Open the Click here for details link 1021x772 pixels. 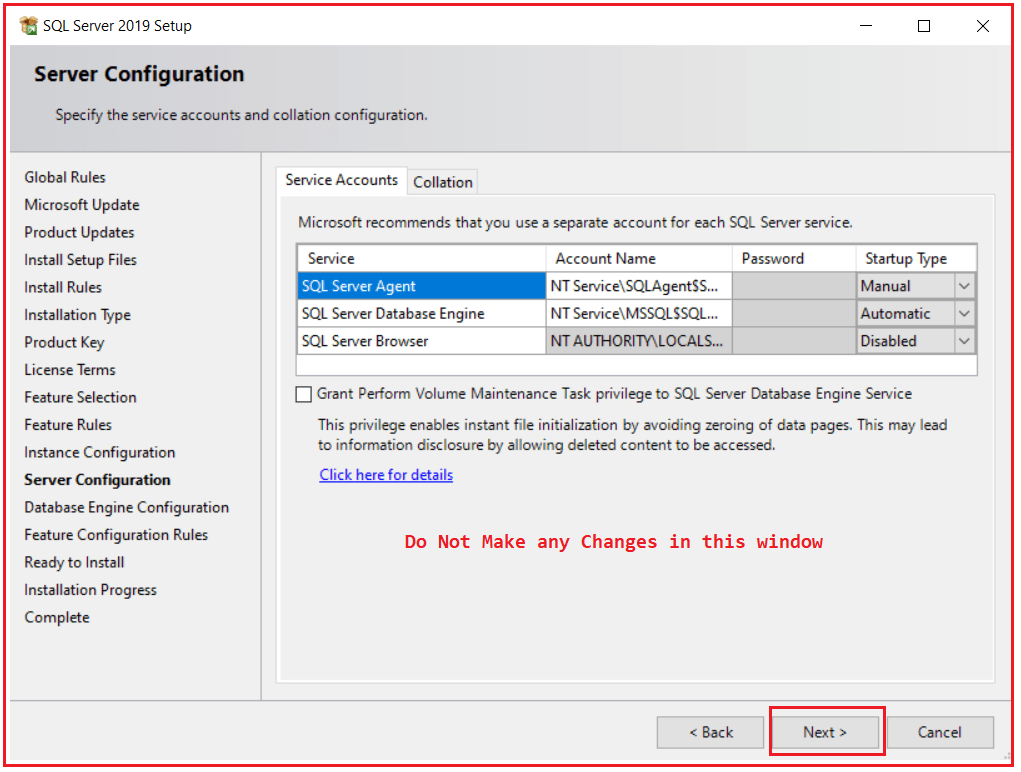(386, 475)
